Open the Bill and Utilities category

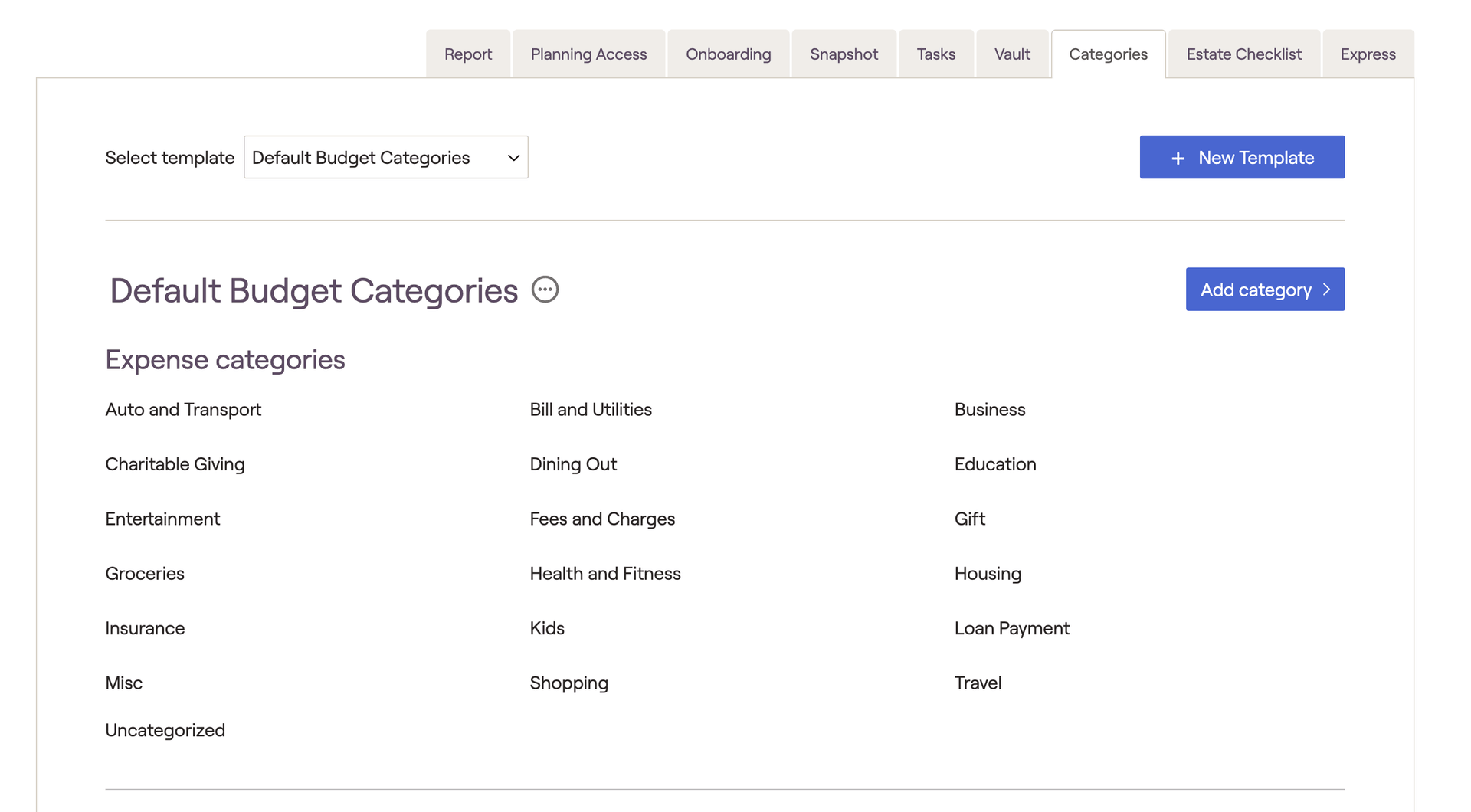coord(590,410)
